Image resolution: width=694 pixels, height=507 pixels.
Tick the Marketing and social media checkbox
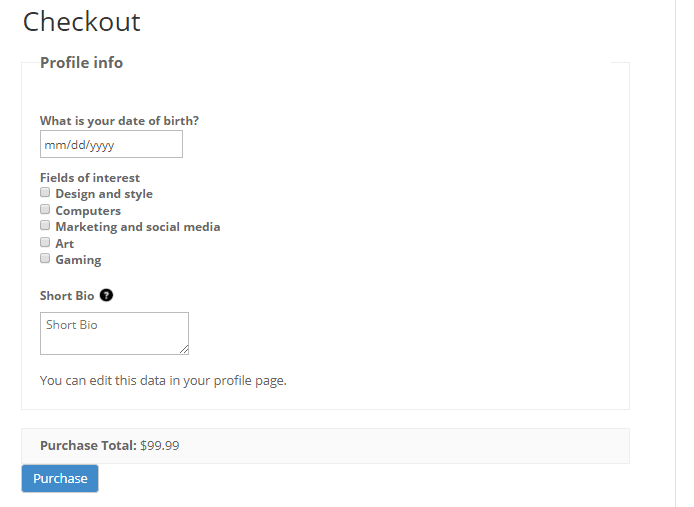[45, 226]
